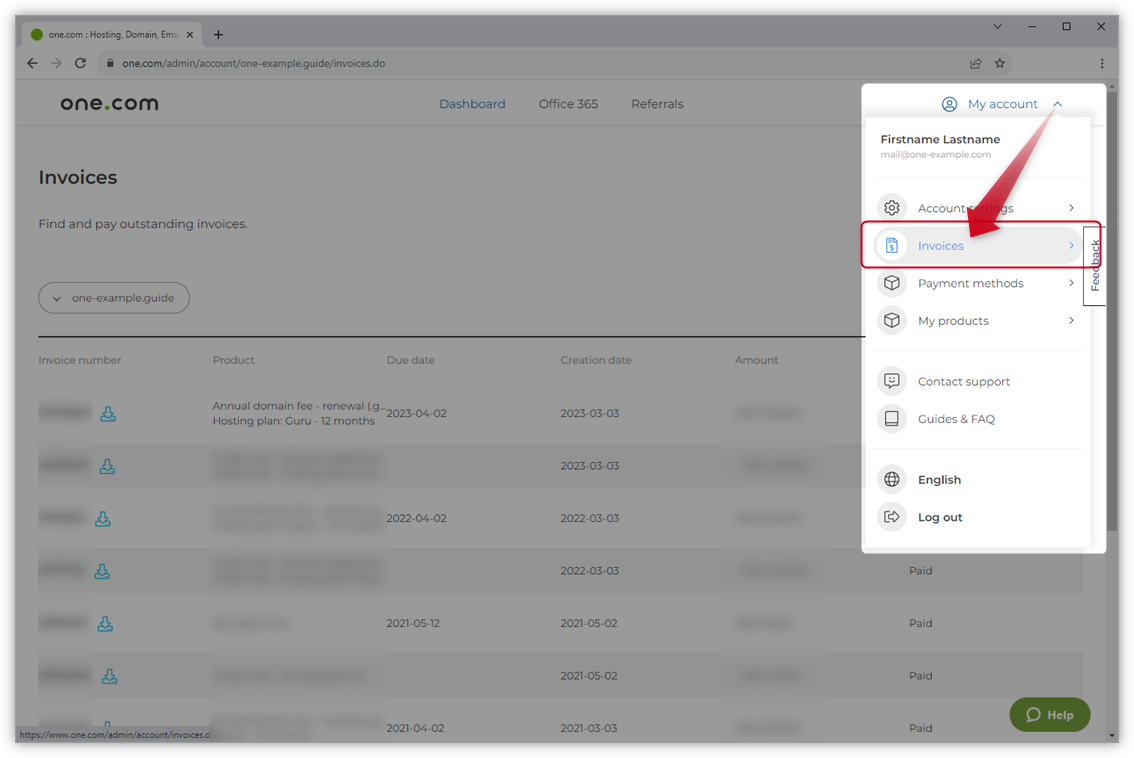
Task: Click the globe language icon
Action: 892,480
